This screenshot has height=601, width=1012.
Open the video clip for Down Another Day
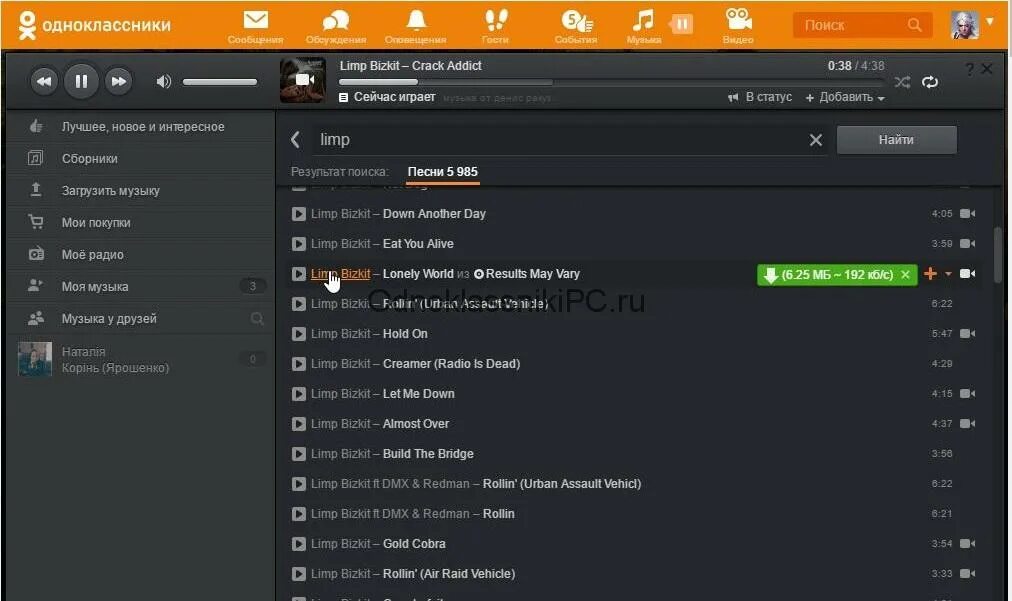click(x=967, y=214)
